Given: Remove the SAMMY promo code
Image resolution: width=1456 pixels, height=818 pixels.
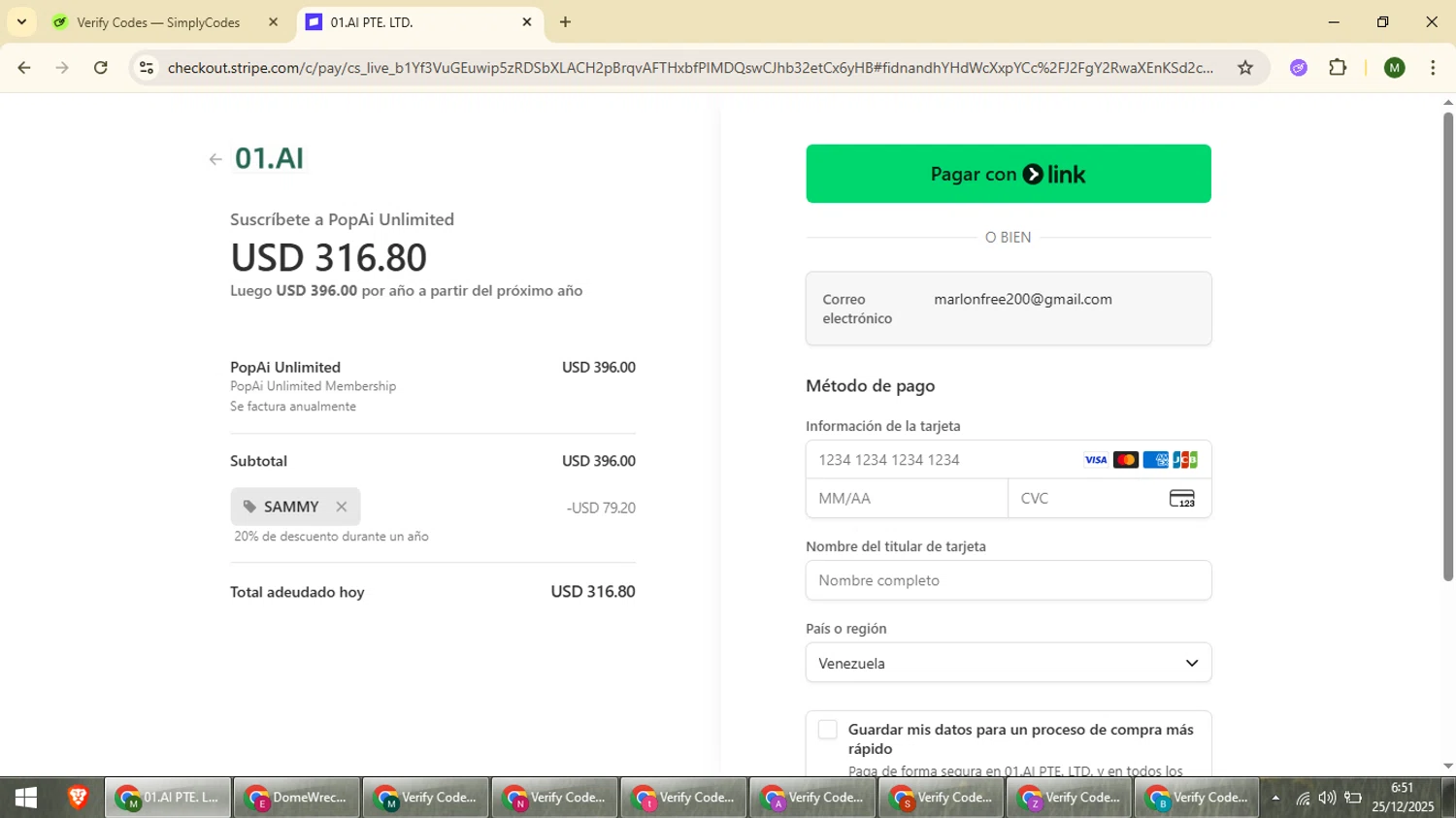Looking at the screenshot, I should (341, 507).
